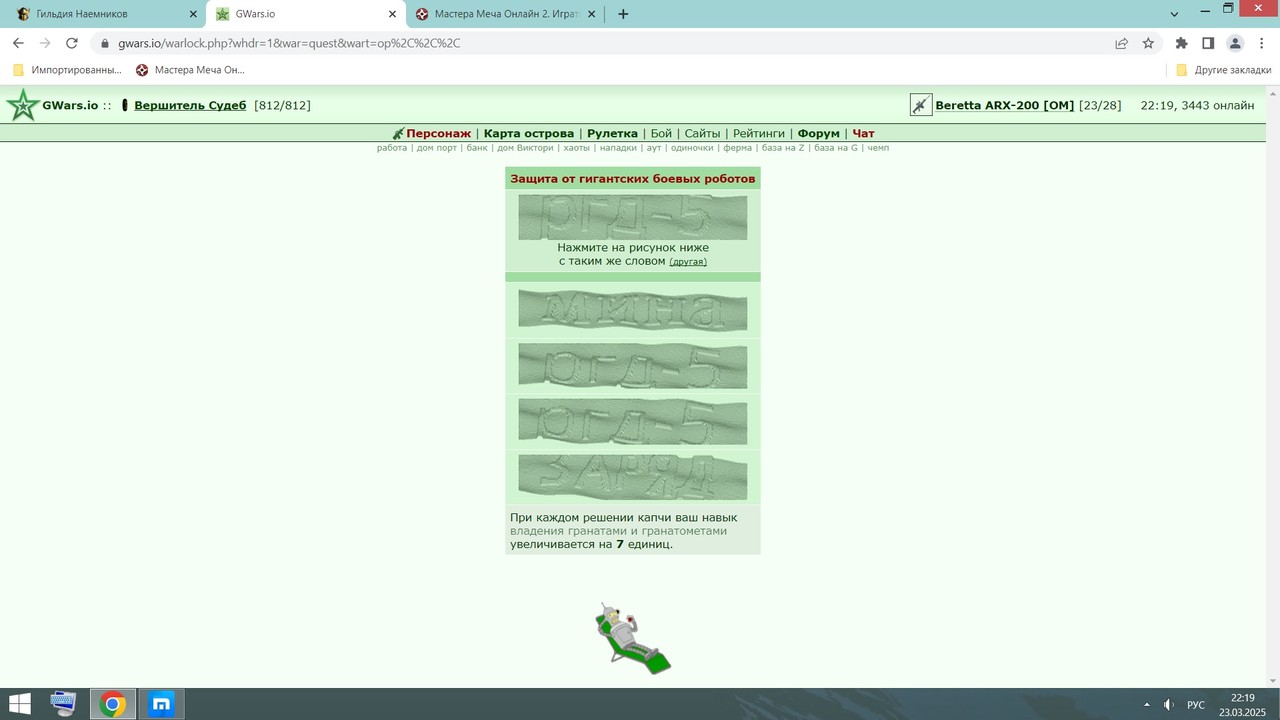Click the small icon left of Персонаж
This screenshot has height=720, width=1280.
[398, 133]
